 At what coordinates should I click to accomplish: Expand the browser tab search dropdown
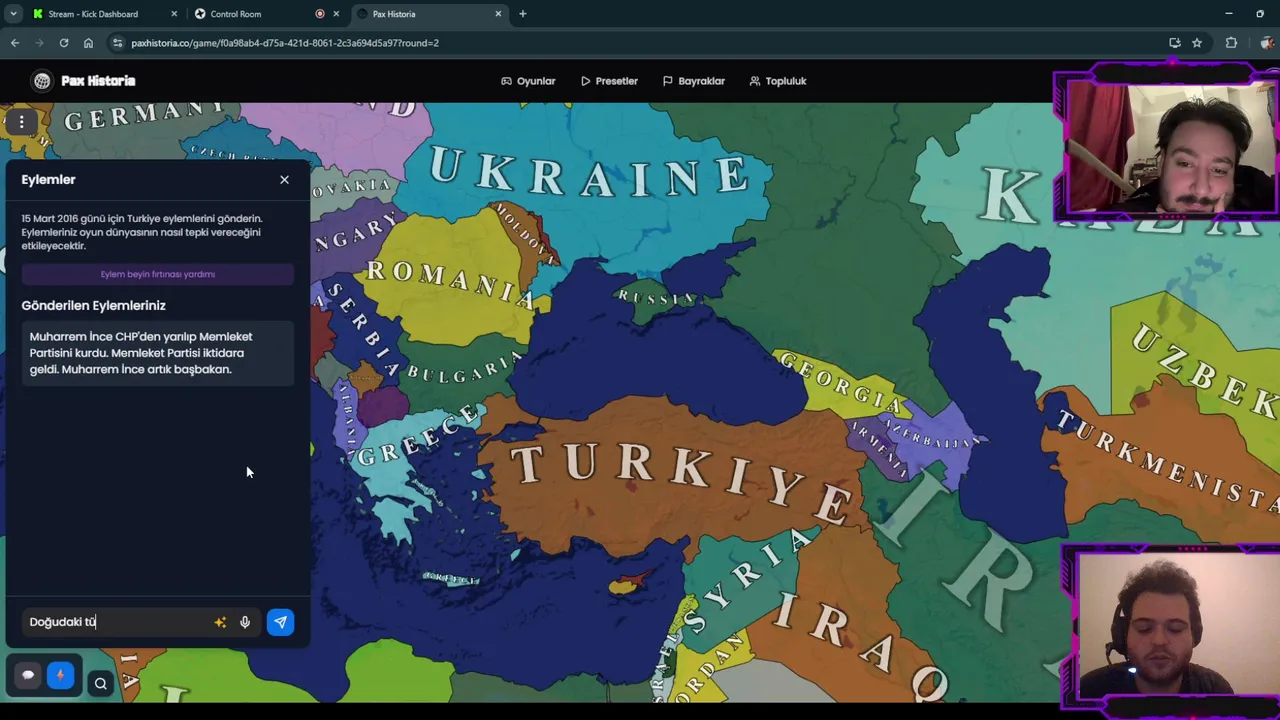[x=13, y=14]
